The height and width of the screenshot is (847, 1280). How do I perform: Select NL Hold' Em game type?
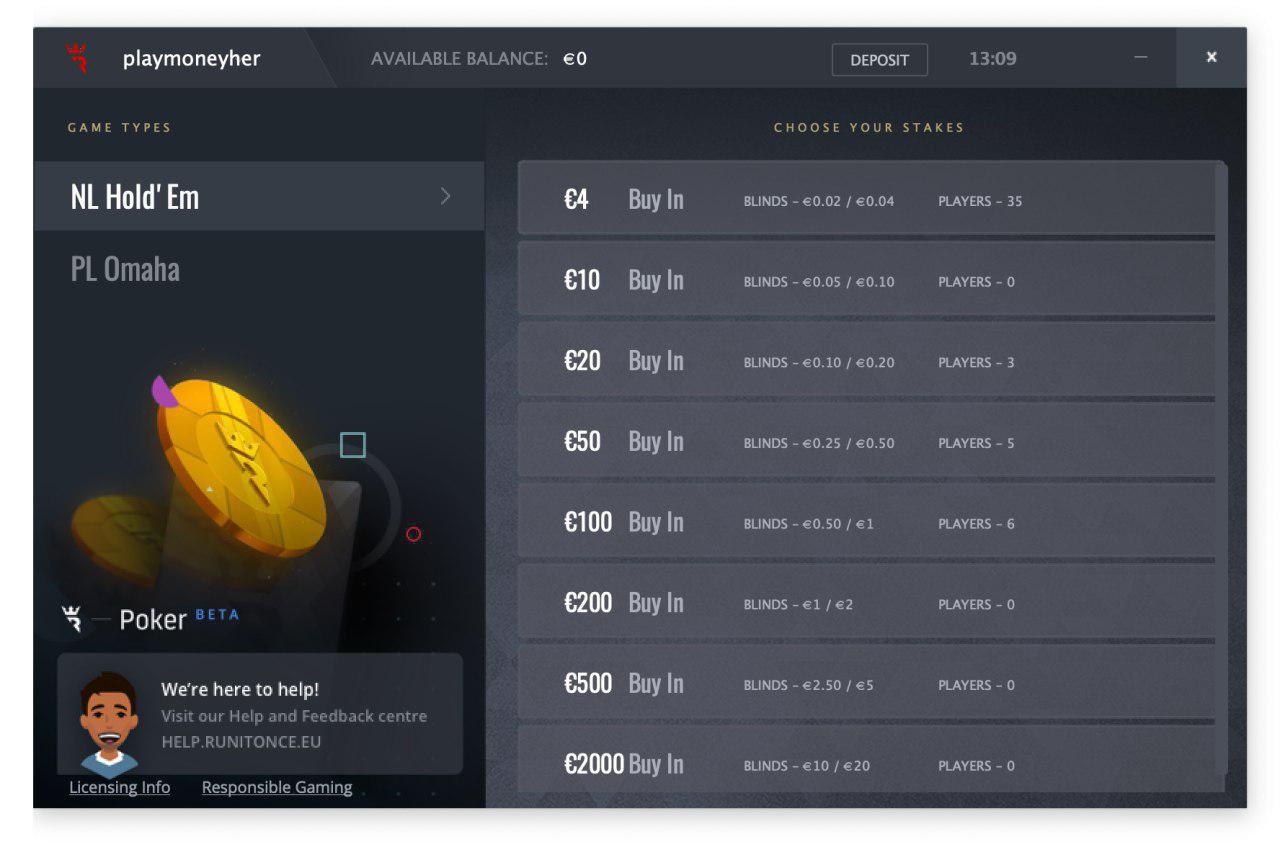tap(259, 196)
